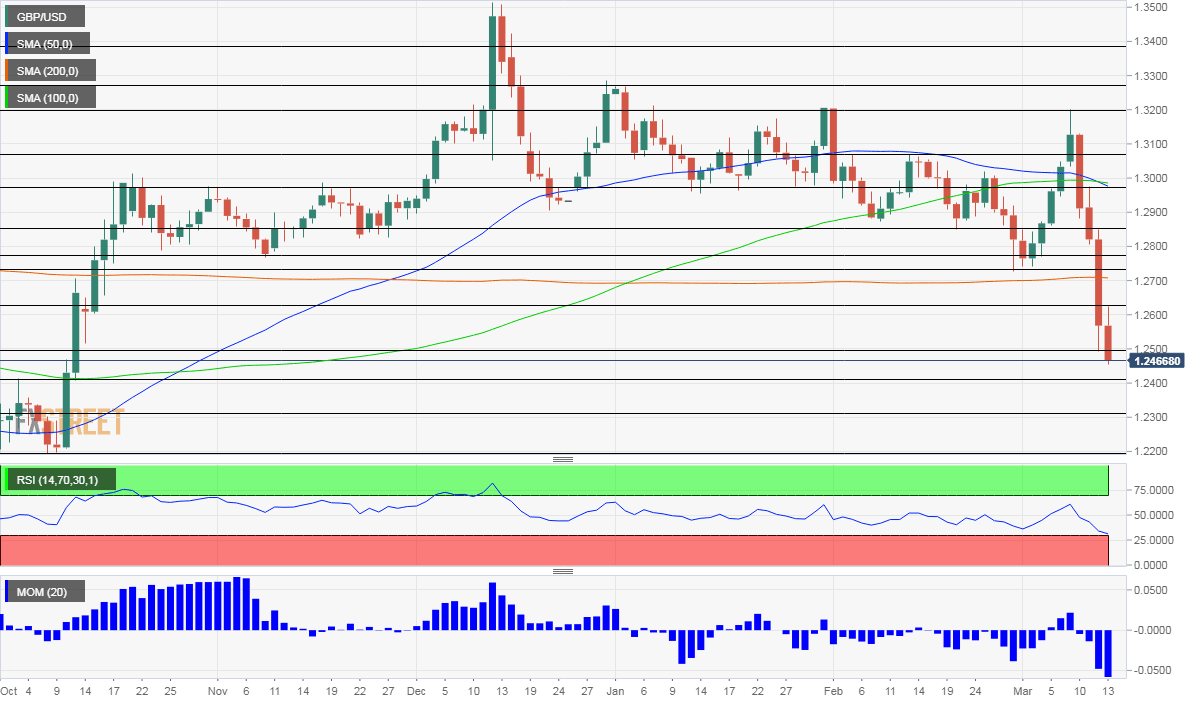Image resolution: width=1203 pixels, height=704 pixels.
Task: Click the RSI green overbought zone band
Action: tap(555, 480)
